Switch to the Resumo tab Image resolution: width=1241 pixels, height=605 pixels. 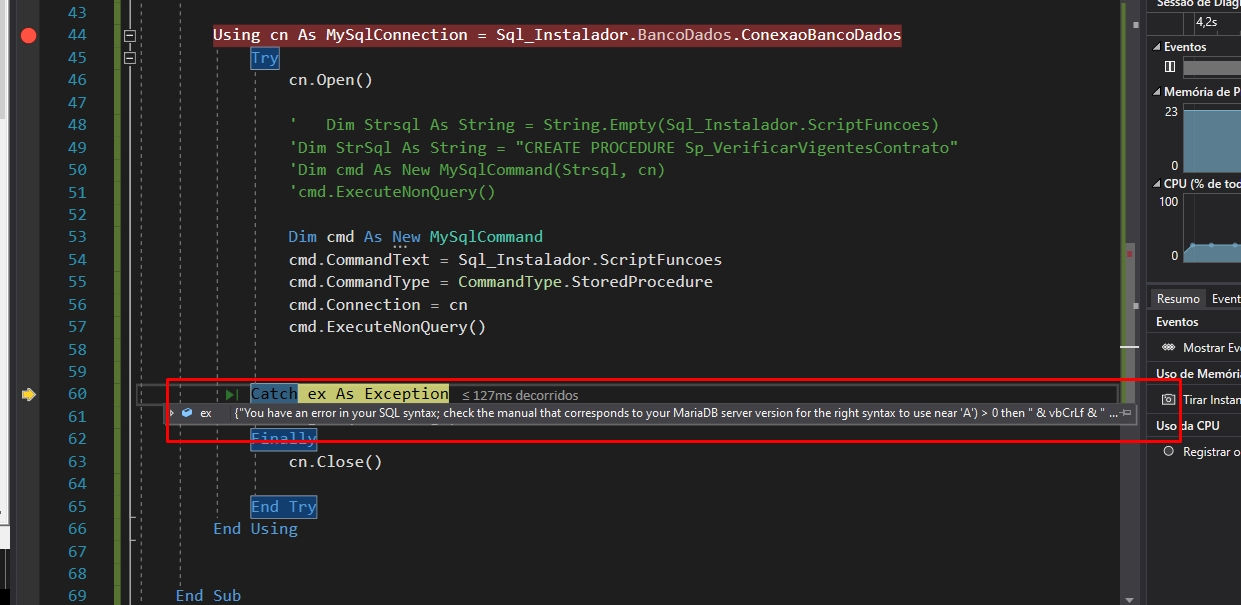(1178, 299)
